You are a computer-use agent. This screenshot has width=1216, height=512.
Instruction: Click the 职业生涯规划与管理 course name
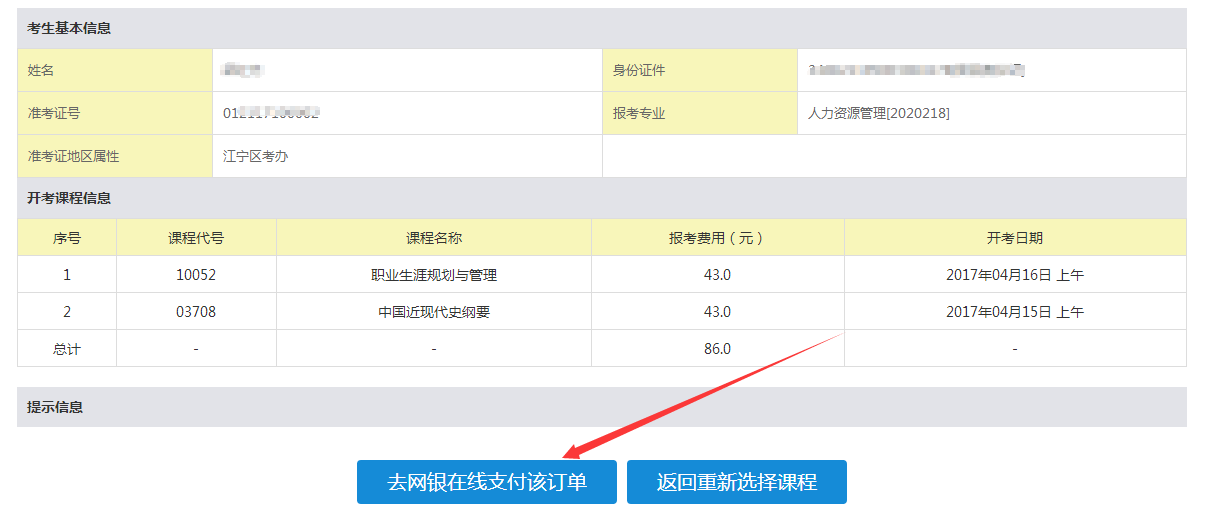[433, 275]
